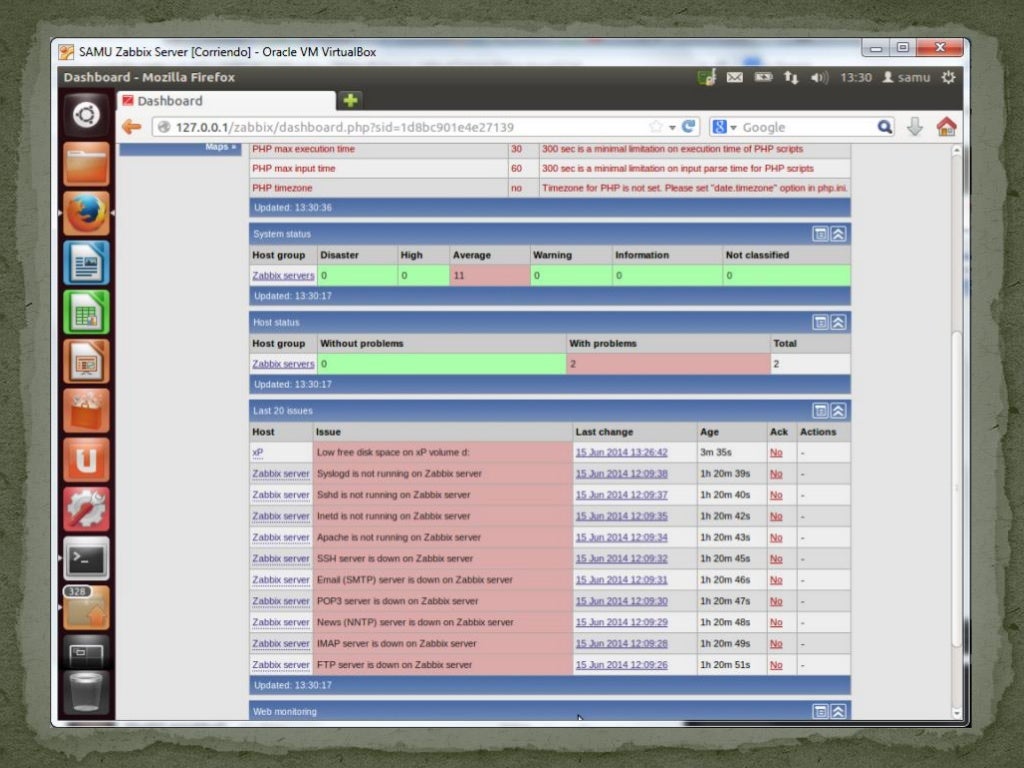Open the 15 Jun 2014 12:09:38 change link

[x=621, y=474]
